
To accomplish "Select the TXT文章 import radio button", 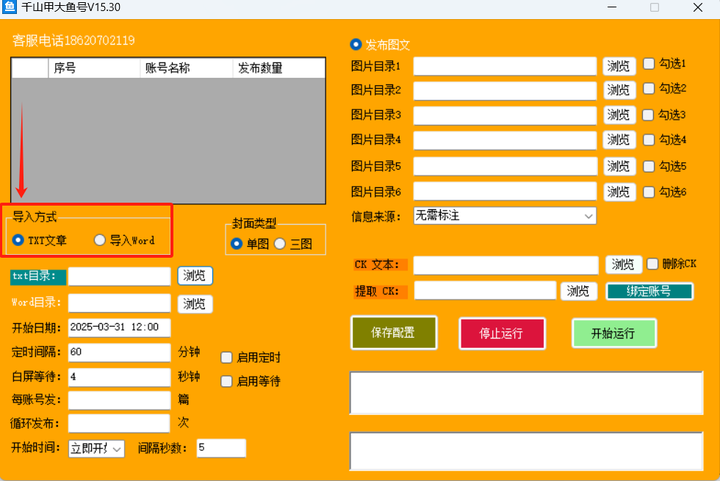I will pyautogui.click(x=18, y=240).
